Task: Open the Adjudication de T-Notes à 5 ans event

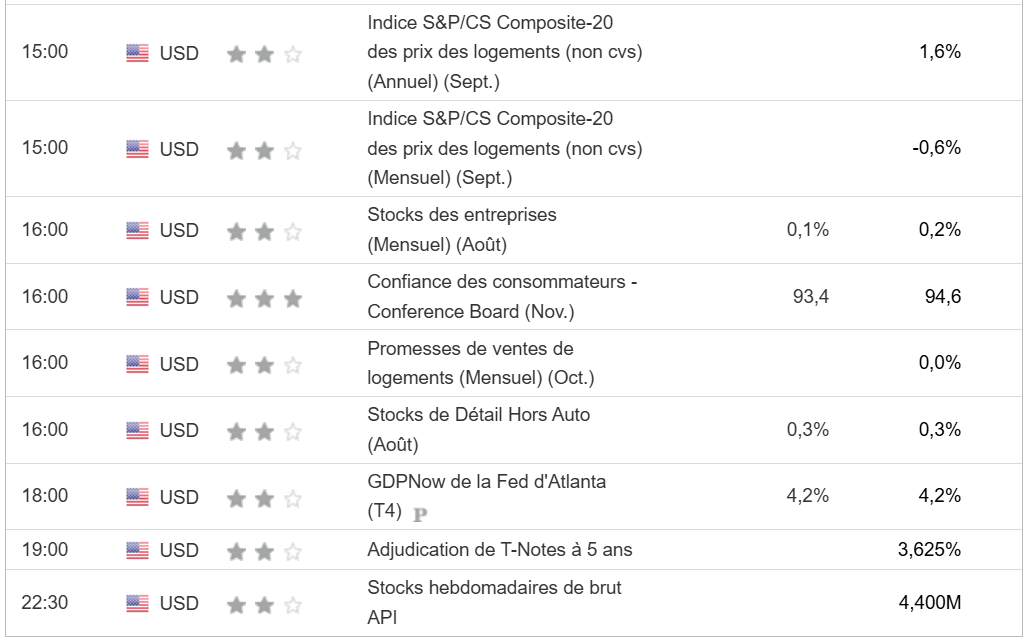Action: click(x=499, y=549)
